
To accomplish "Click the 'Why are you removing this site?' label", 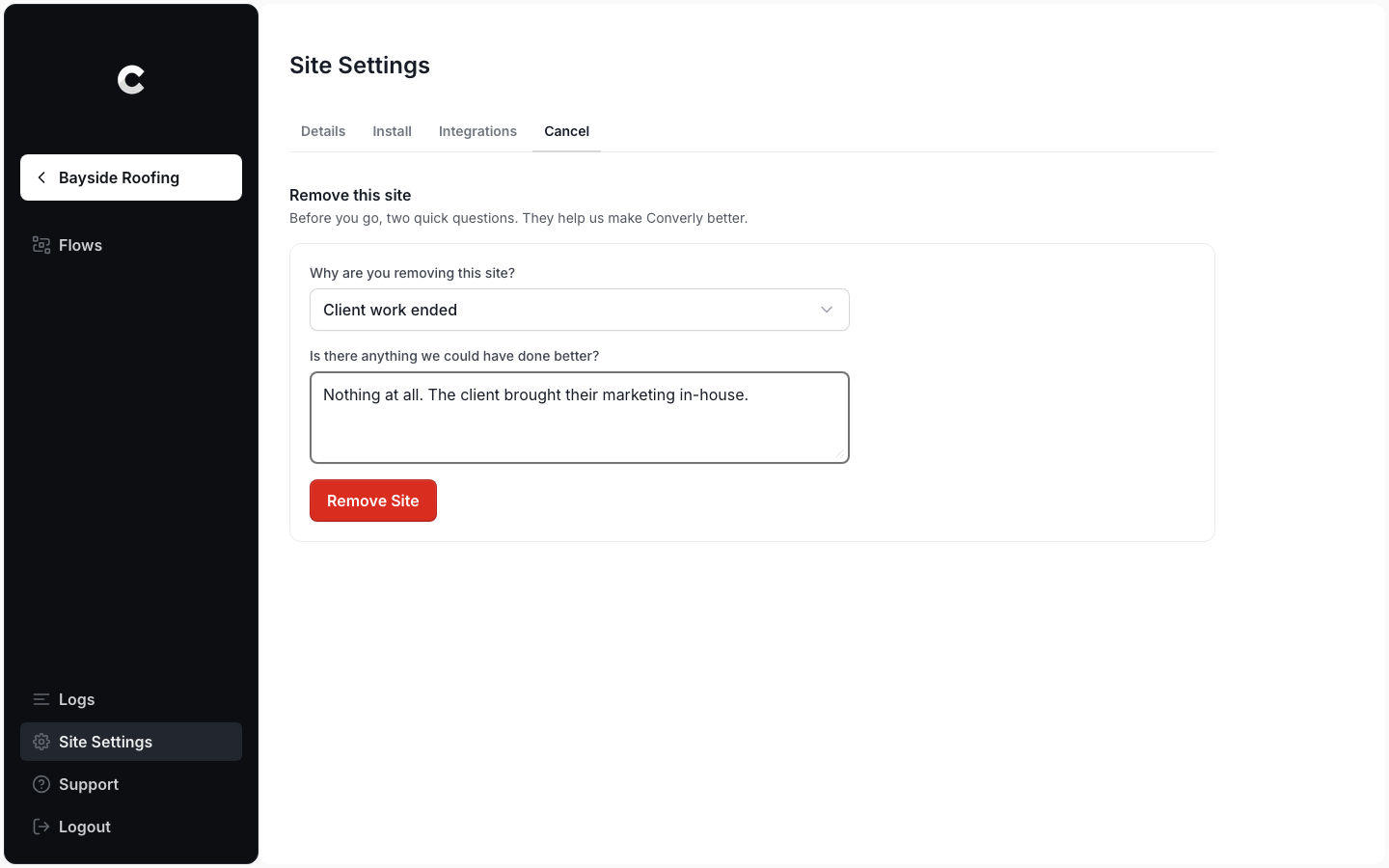I will pos(412,273).
